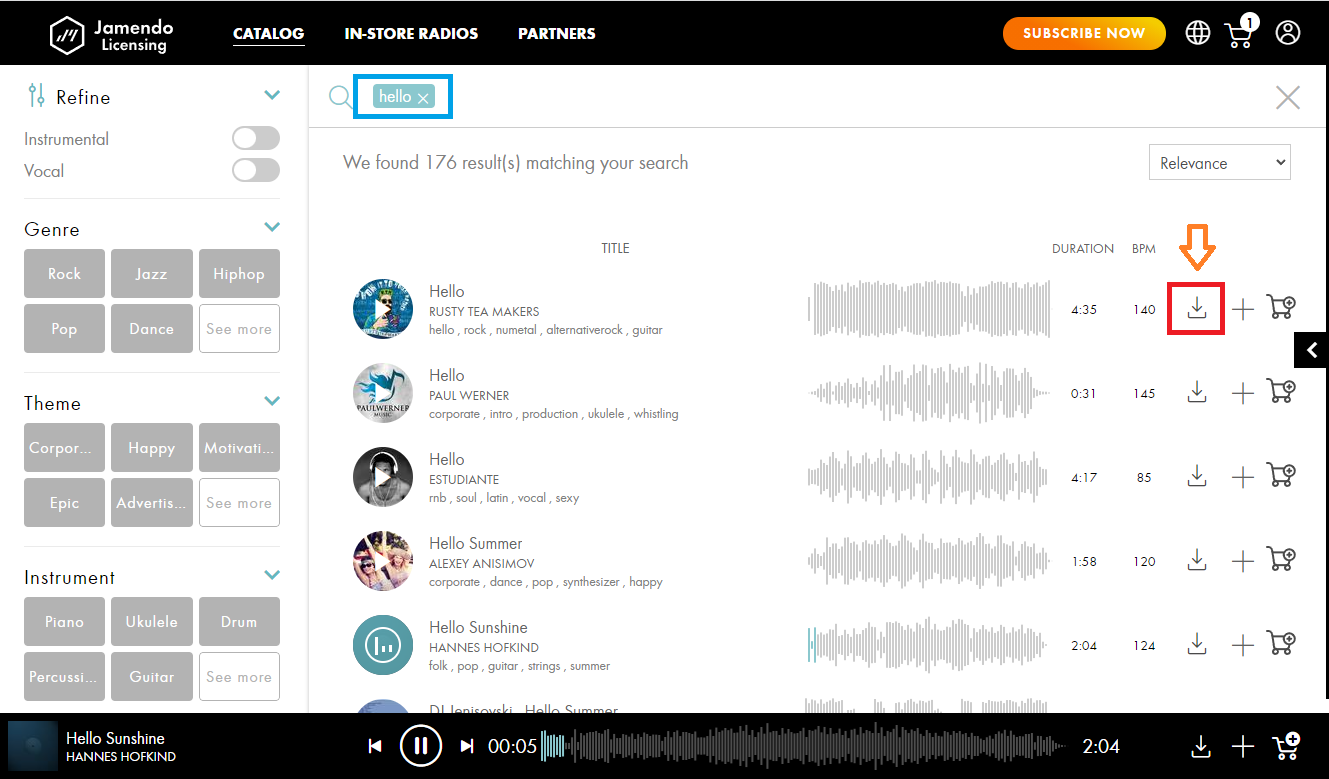This screenshot has width=1329, height=779.
Task: Download Estudiante's Hello track
Action: (1197, 476)
